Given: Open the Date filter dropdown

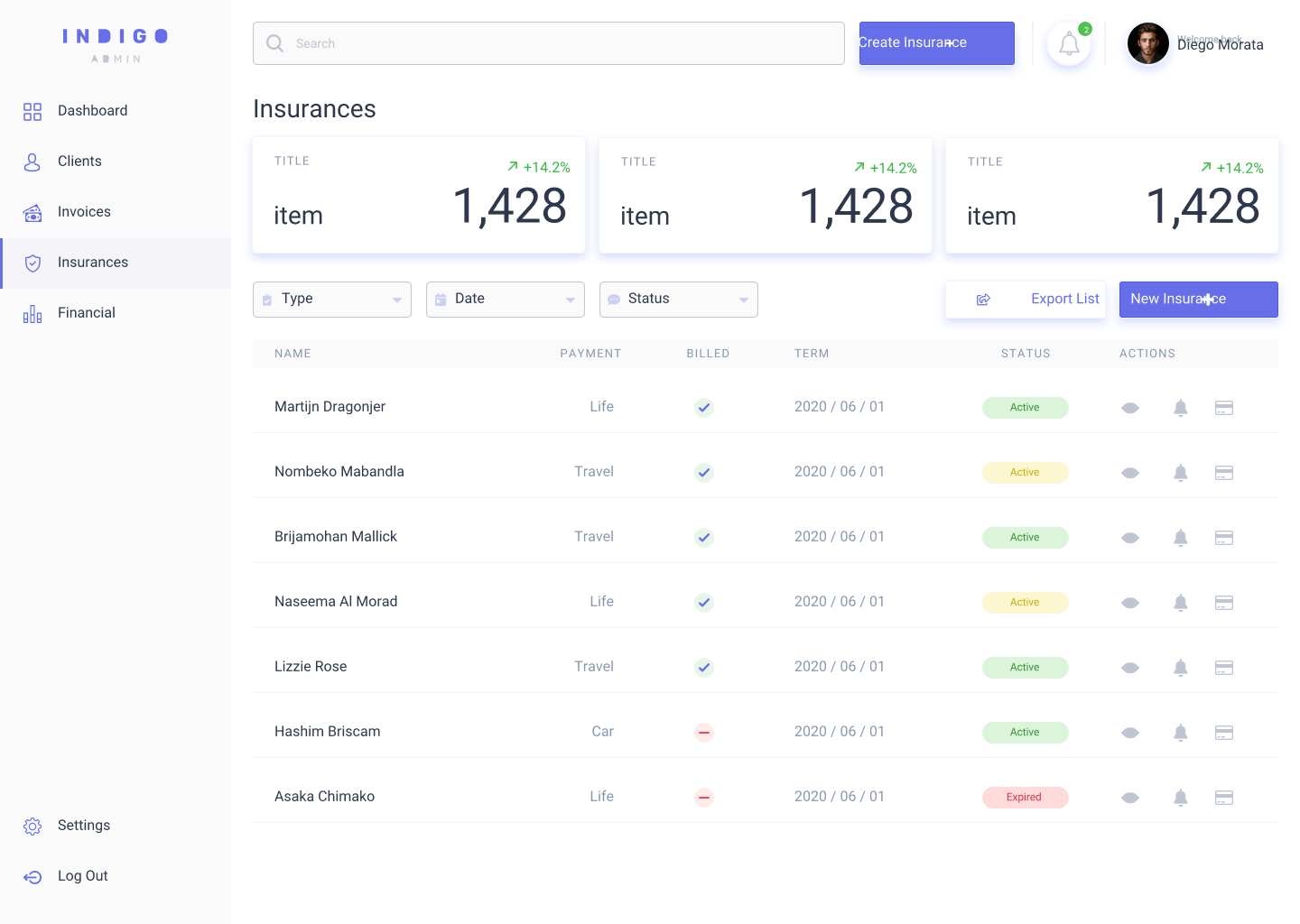Looking at the screenshot, I should click(x=506, y=300).
